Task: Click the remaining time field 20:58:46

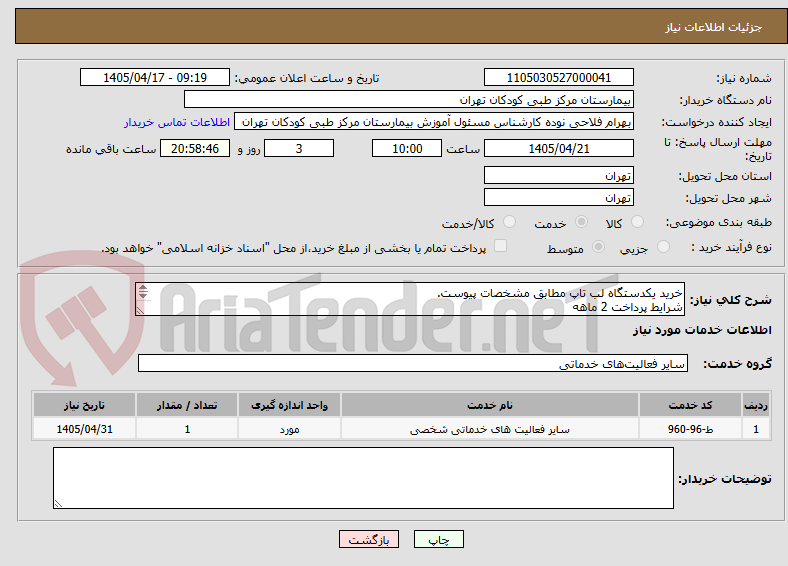Action: 195,148
